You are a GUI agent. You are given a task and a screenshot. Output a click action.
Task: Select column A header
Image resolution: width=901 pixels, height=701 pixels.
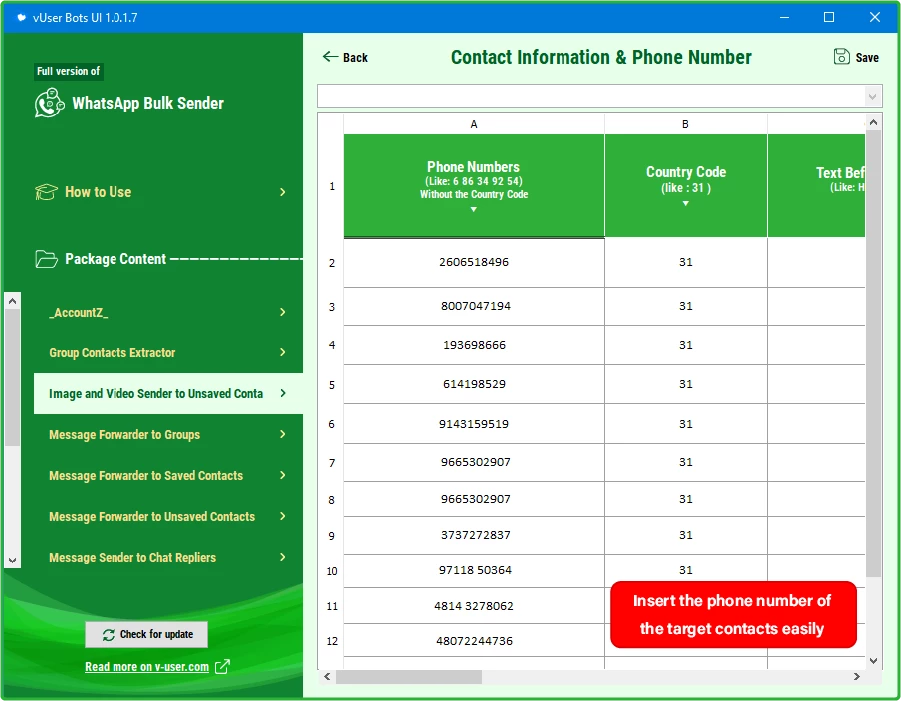(x=474, y=124)
